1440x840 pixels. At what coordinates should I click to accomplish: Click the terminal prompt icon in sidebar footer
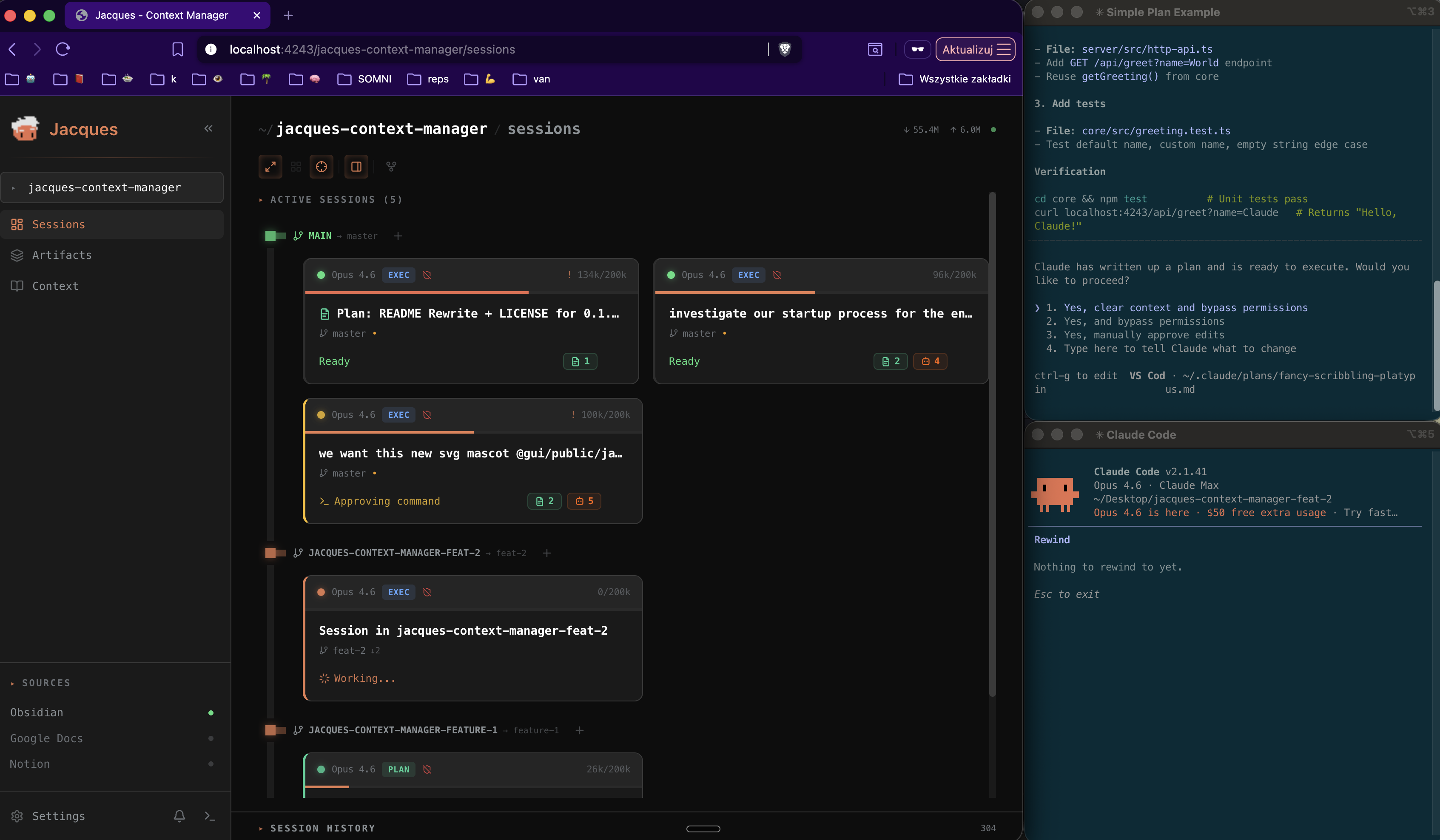pos(210,816)
